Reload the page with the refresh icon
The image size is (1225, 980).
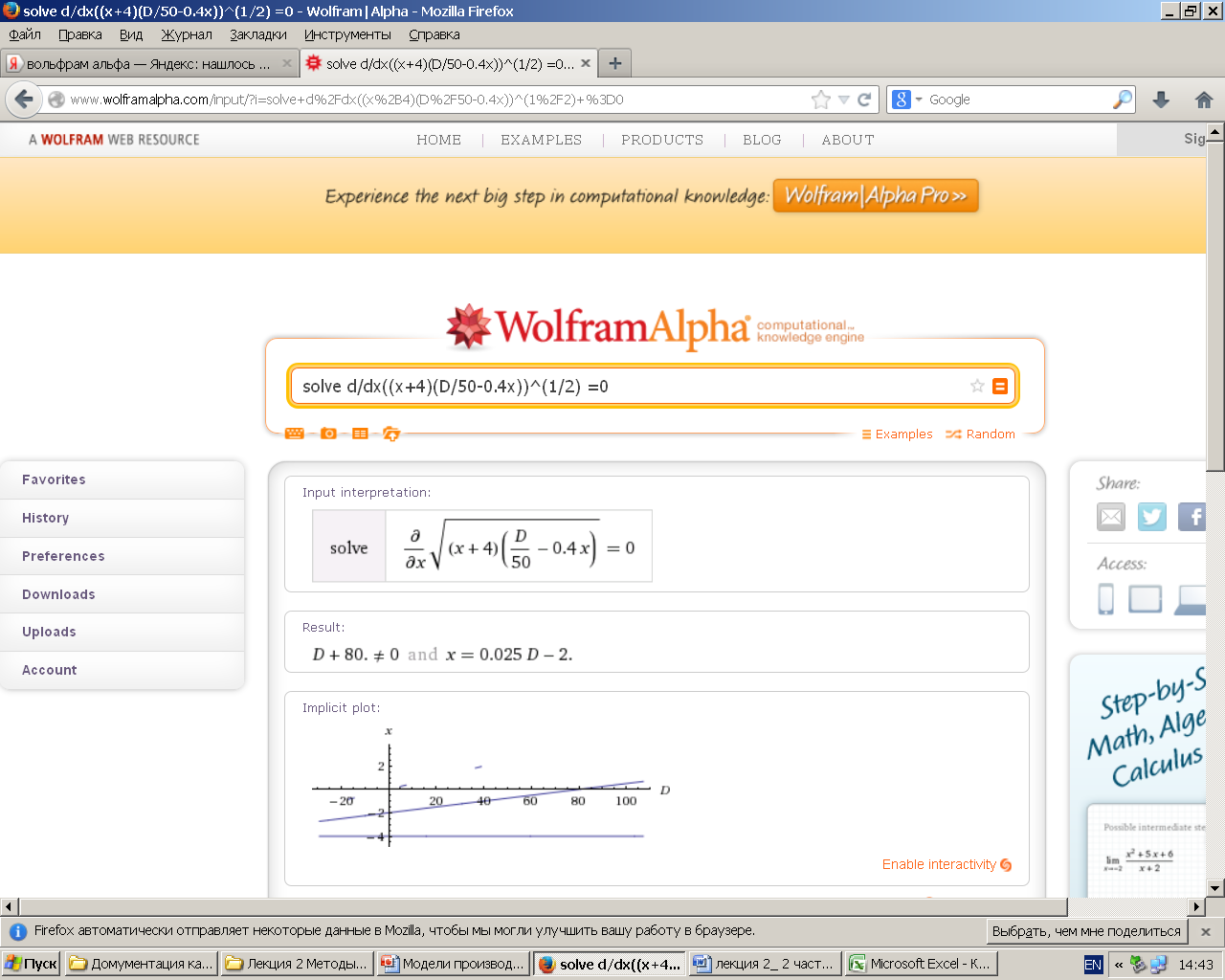[x=864, y=100]
